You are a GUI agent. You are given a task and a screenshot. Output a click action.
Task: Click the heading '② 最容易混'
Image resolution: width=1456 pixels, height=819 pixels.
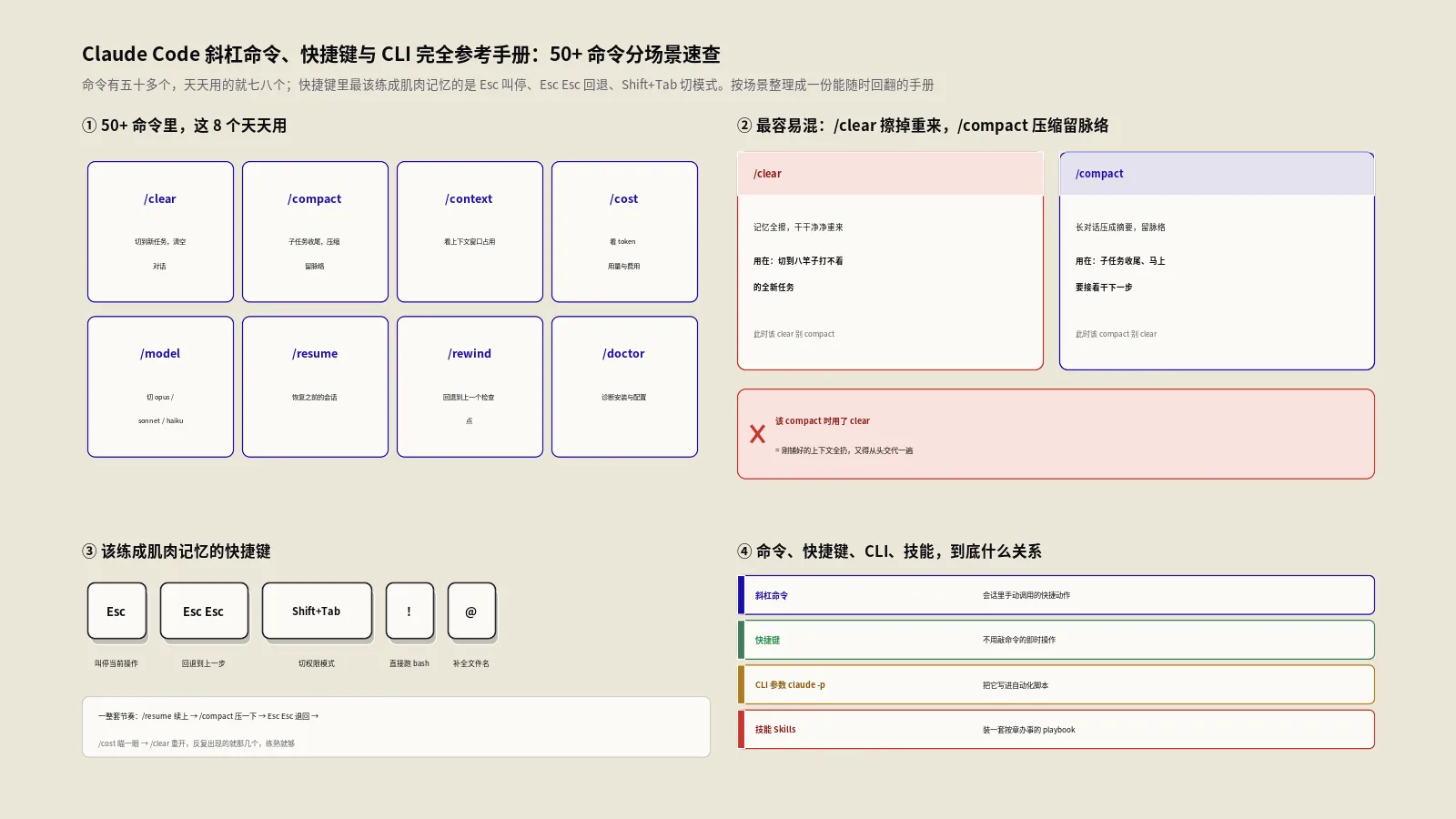point(776,126)
